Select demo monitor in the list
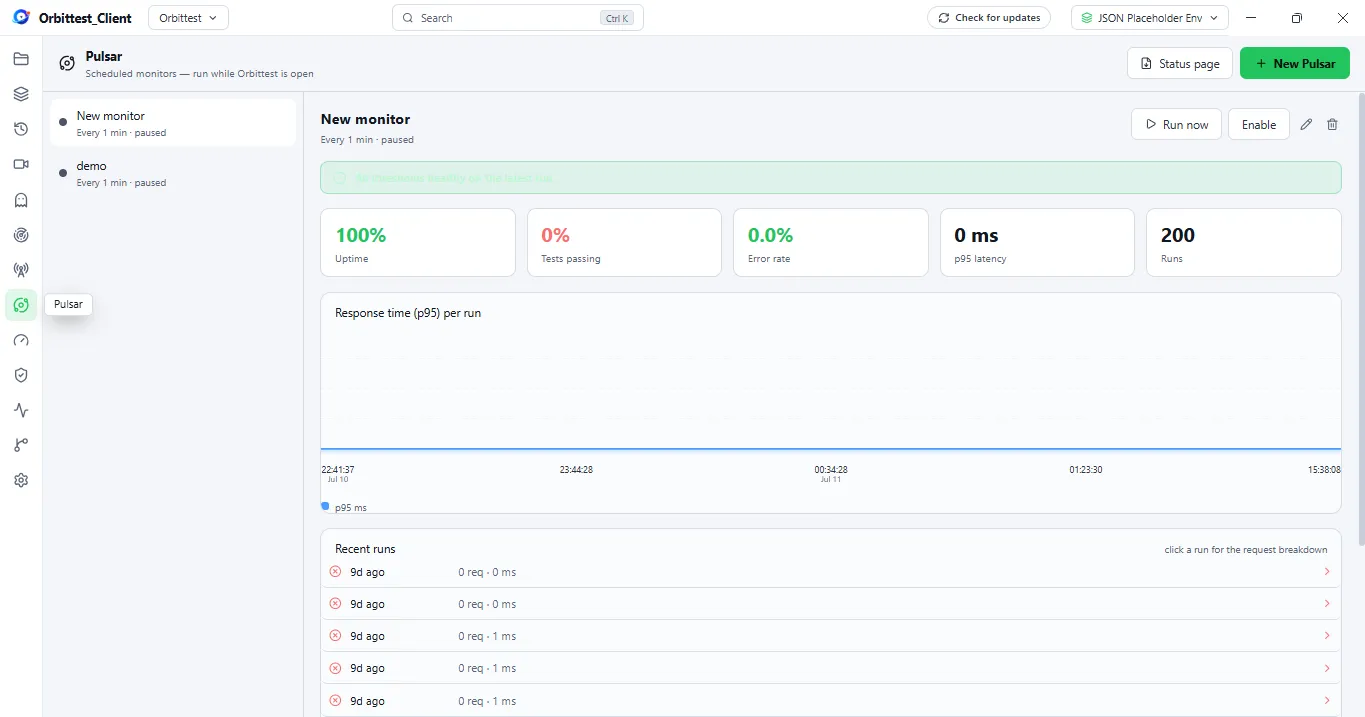The width and height of the screenshot is (1365, 717). pos(173,173)
